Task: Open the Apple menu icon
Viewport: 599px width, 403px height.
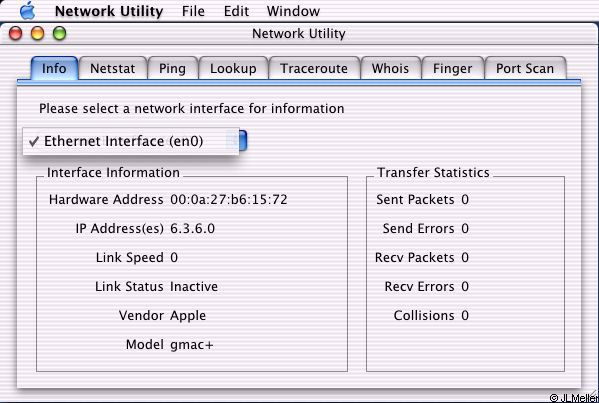Action: 28,11
